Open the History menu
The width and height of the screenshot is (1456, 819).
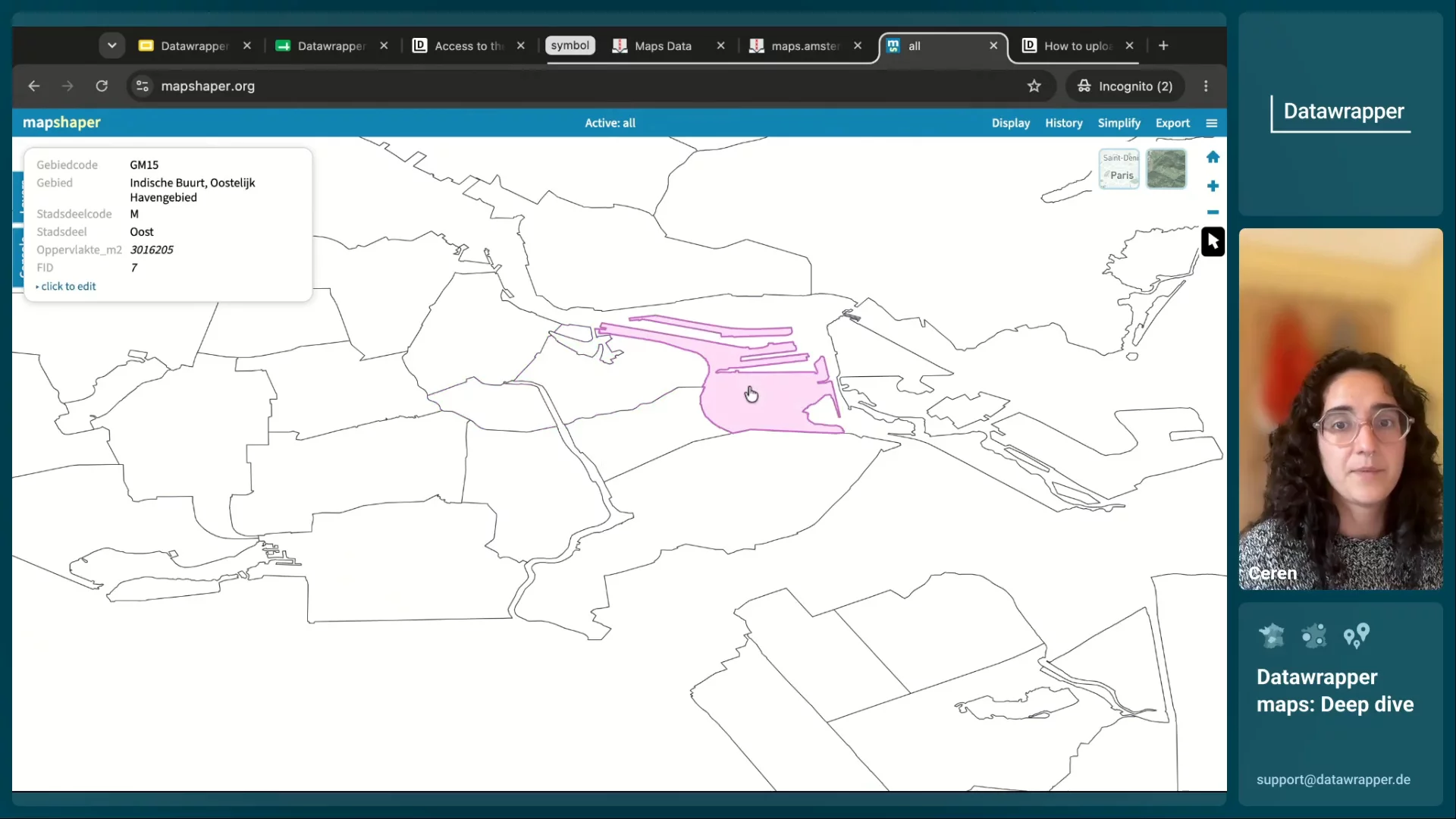(x=1063, y=123)
